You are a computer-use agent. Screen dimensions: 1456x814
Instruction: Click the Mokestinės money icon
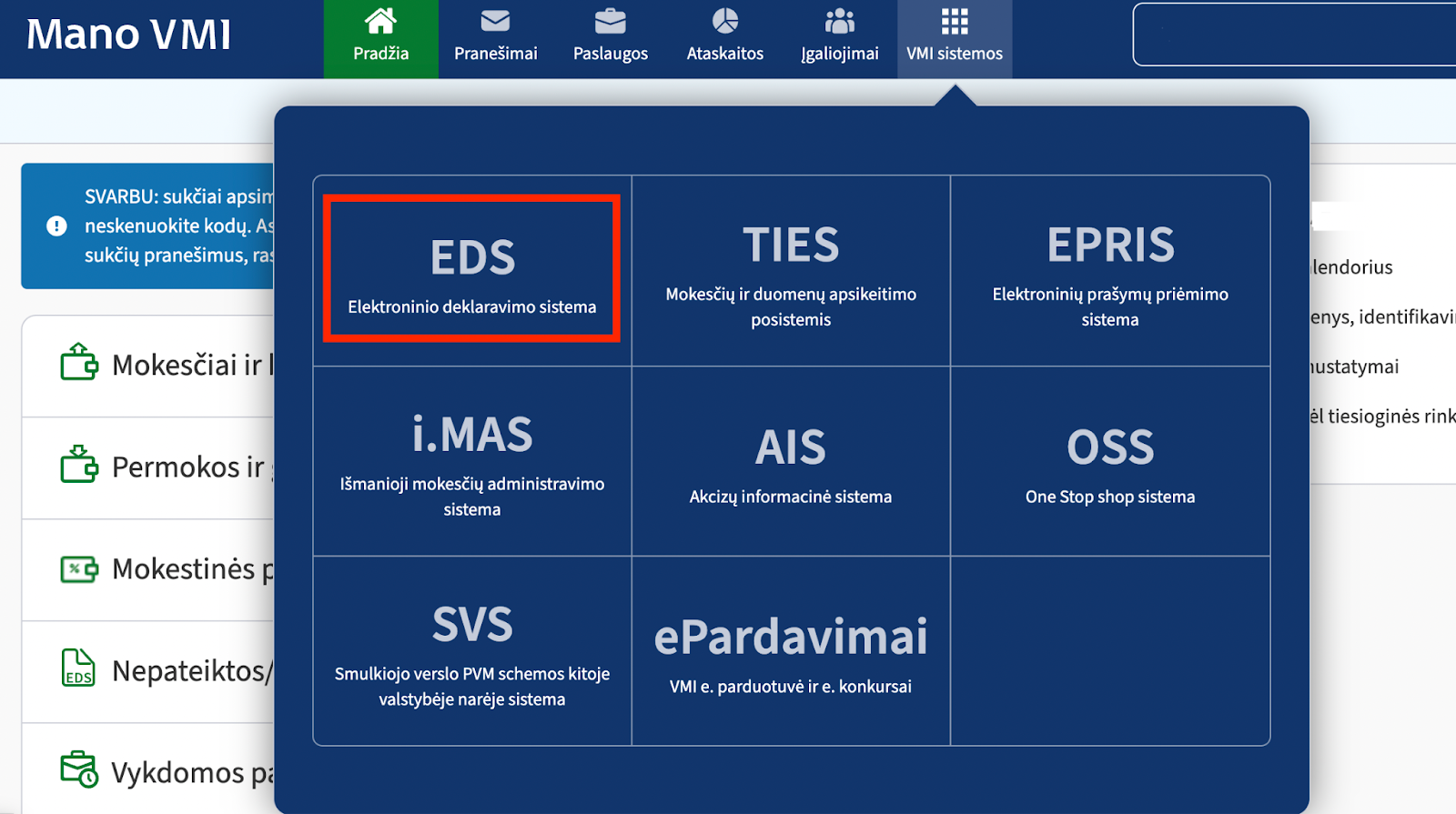click(79, 569)
